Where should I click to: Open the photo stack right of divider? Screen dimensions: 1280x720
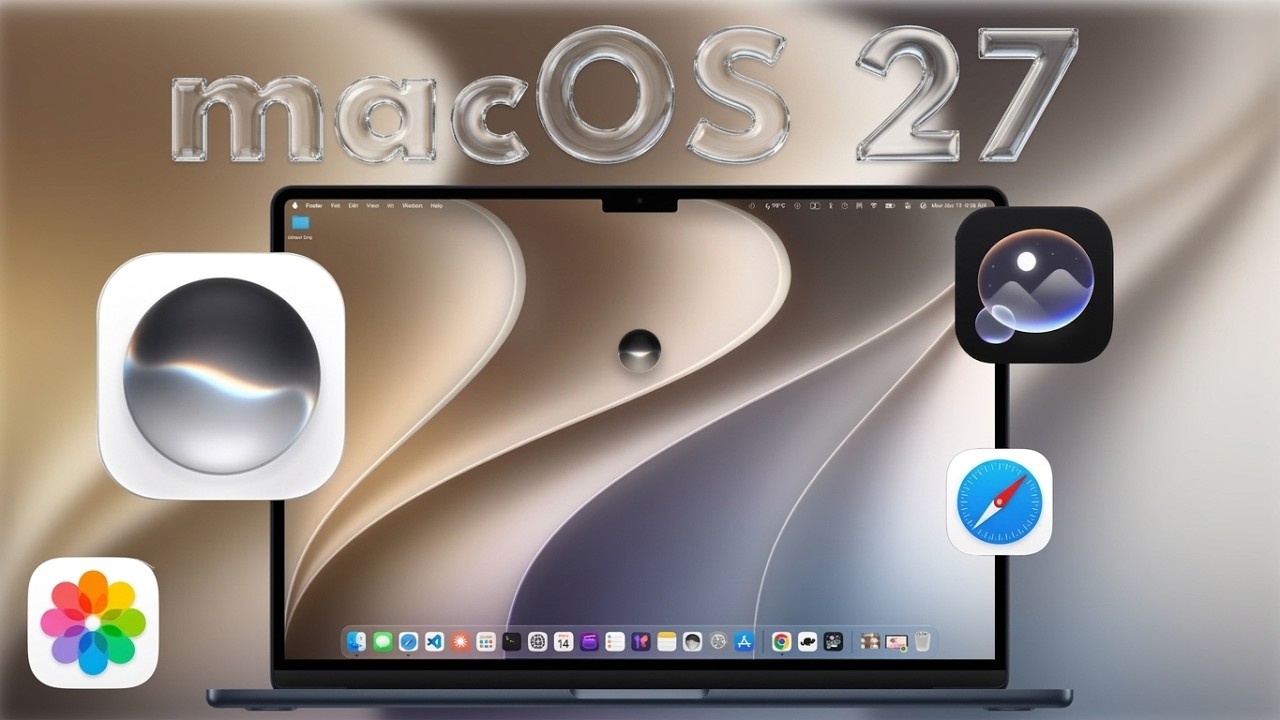pyautogui.click(x=870, y=642)
